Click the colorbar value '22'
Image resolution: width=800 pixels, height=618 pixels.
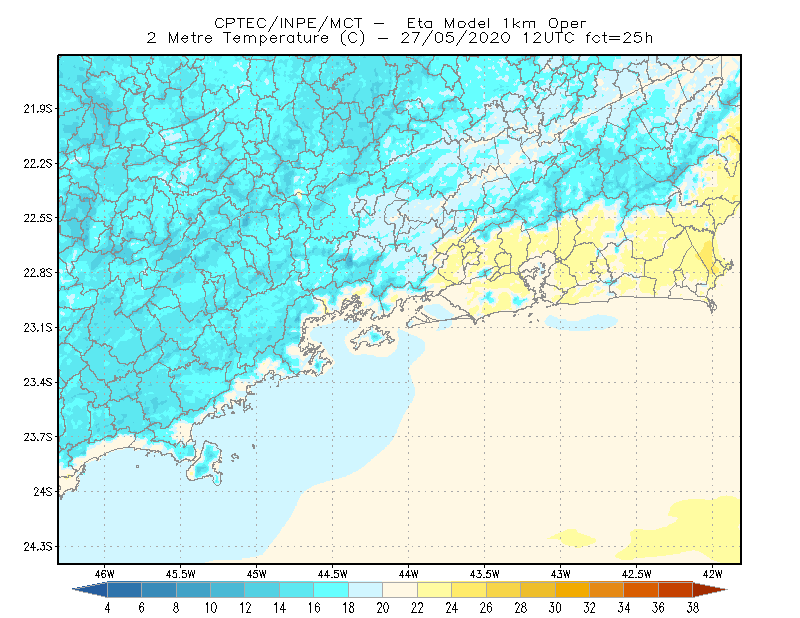(417, 608)
